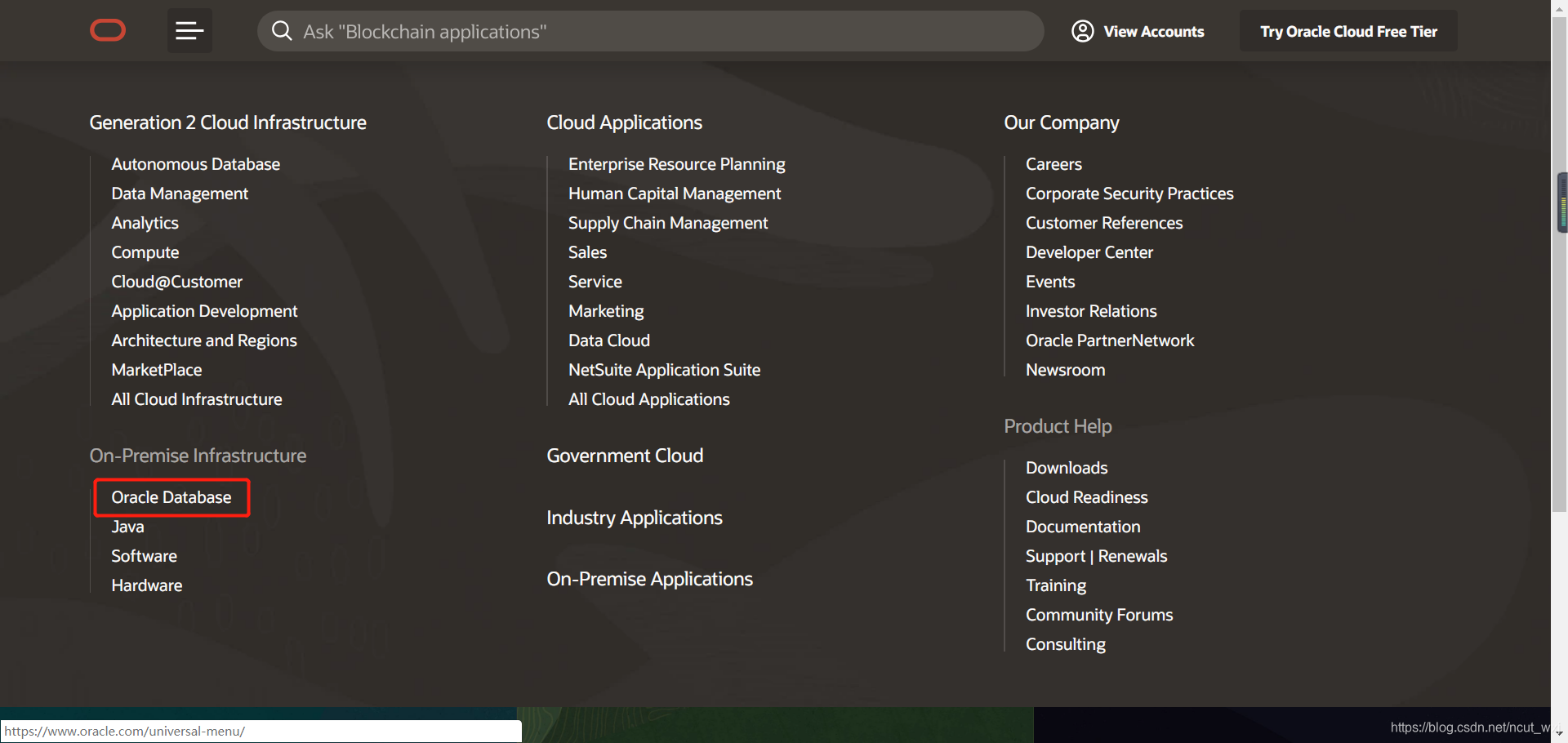Image resolution: width=1568 pixels, height=743 pixels.
Task: Open Corporate Security Practices
Action: pos(1130,194)
